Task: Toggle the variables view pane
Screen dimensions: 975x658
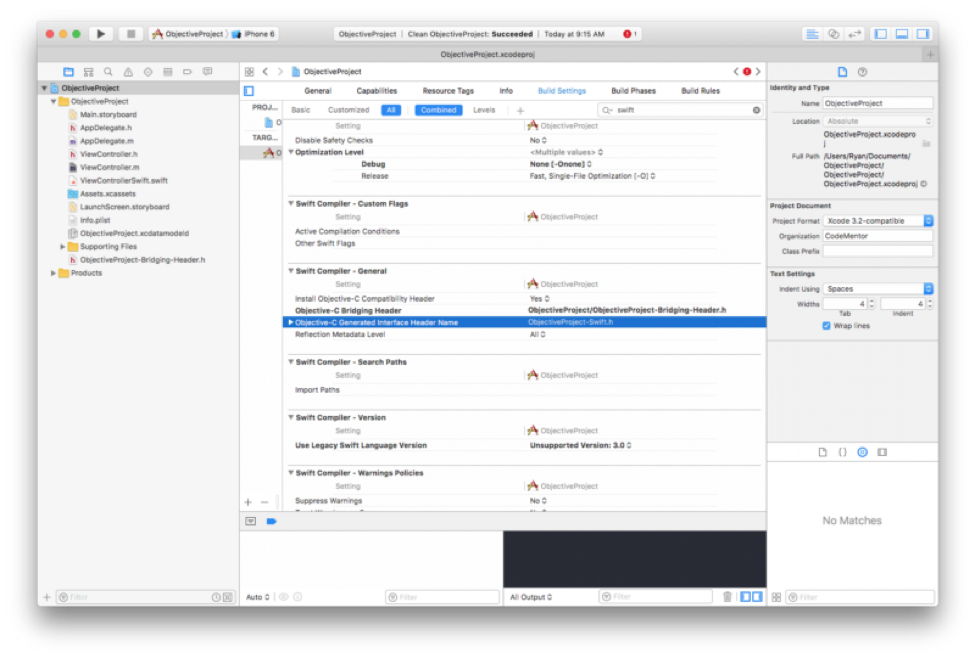Action: (x=746, y=597)
